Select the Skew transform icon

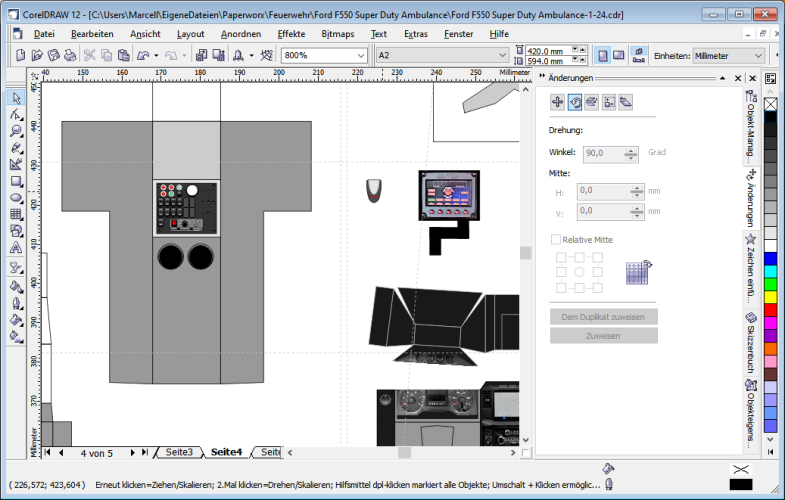pos(626,102)
